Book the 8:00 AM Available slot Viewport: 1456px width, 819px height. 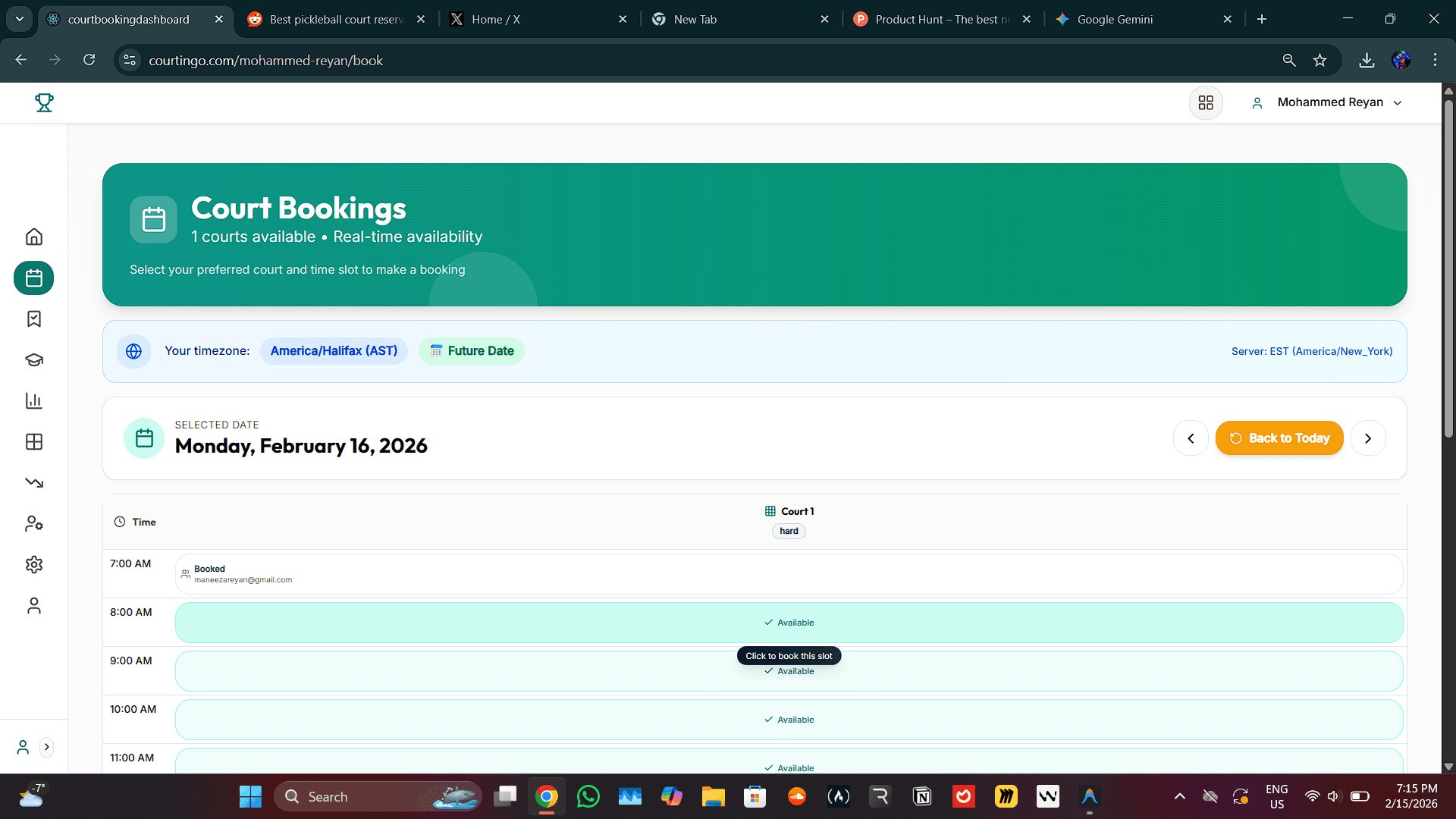click(x=789, y=622)
